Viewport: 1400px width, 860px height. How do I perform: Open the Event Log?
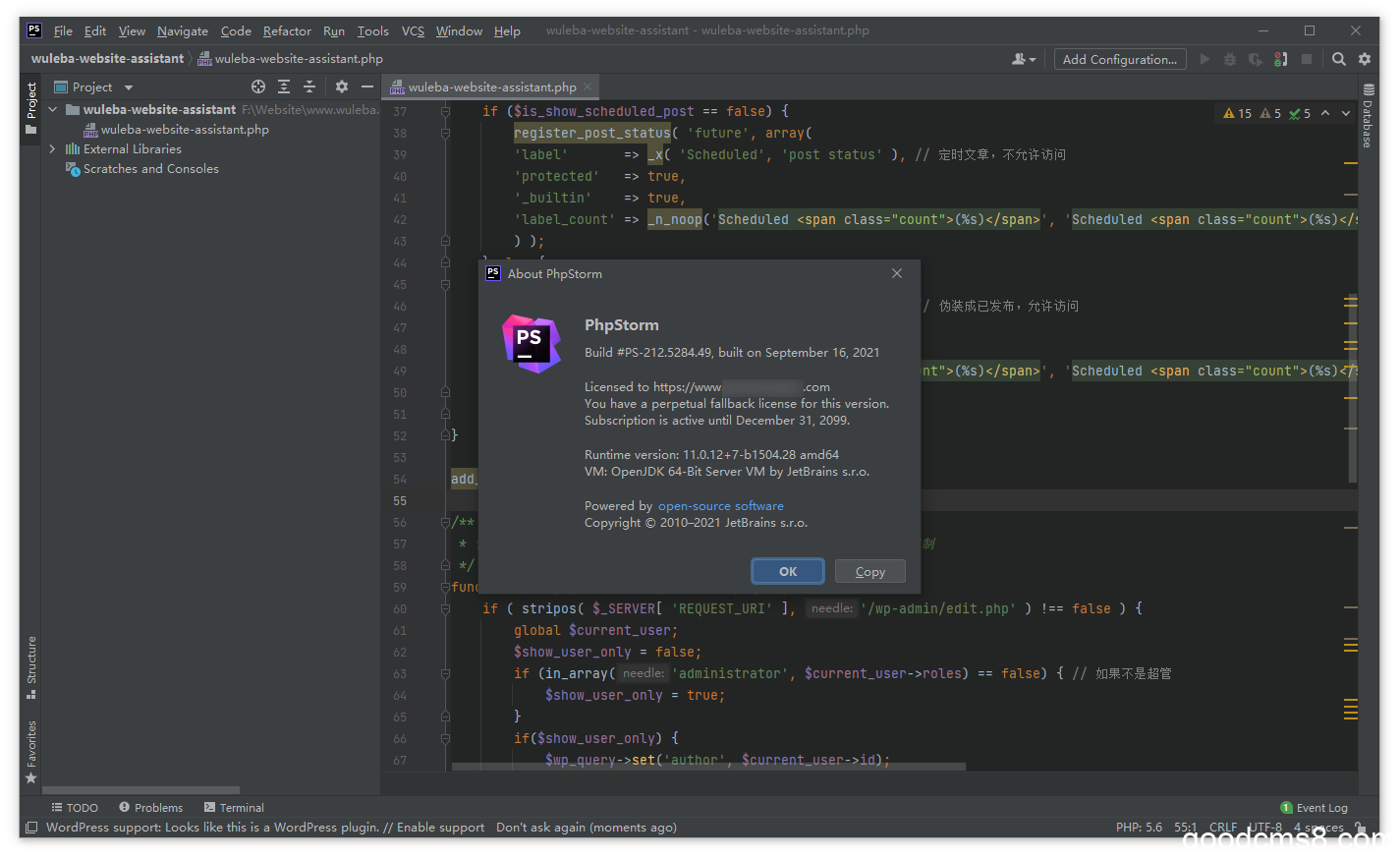(x=1315, y=808)
